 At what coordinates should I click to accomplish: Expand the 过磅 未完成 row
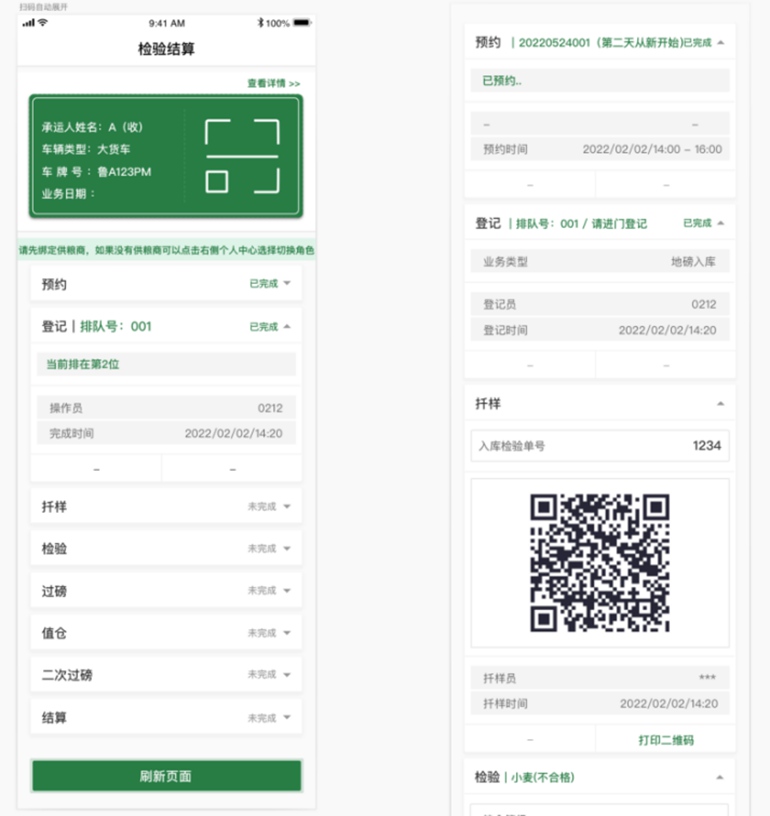coord(166,591)
